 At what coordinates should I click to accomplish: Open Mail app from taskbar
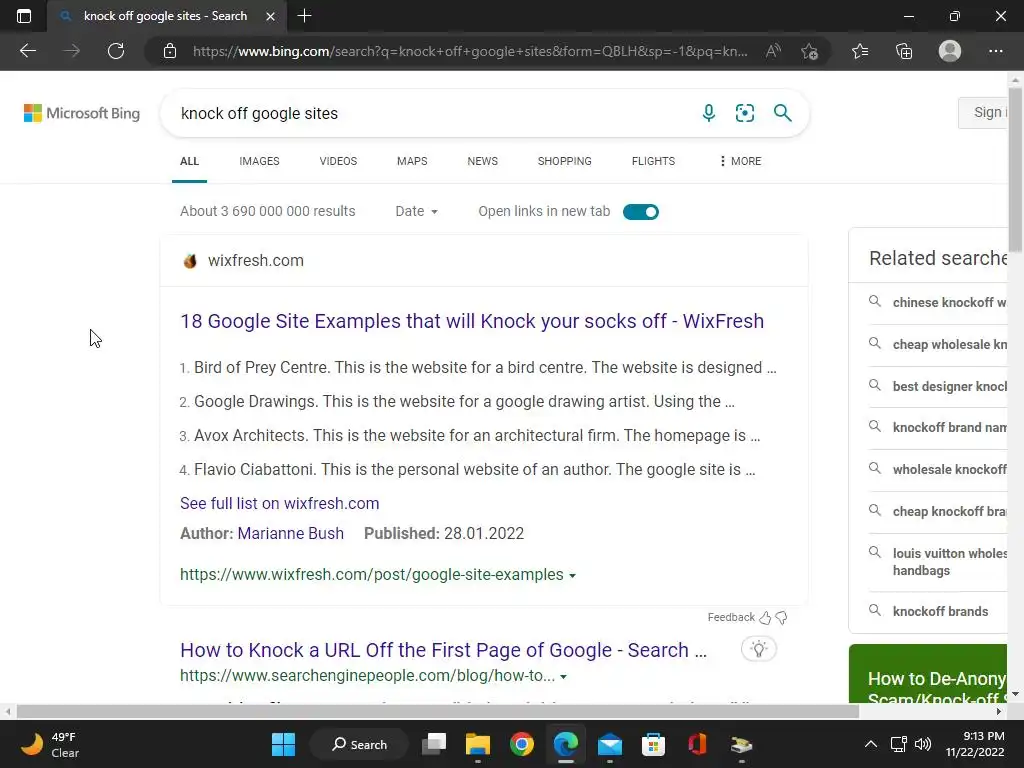point(610,744)
